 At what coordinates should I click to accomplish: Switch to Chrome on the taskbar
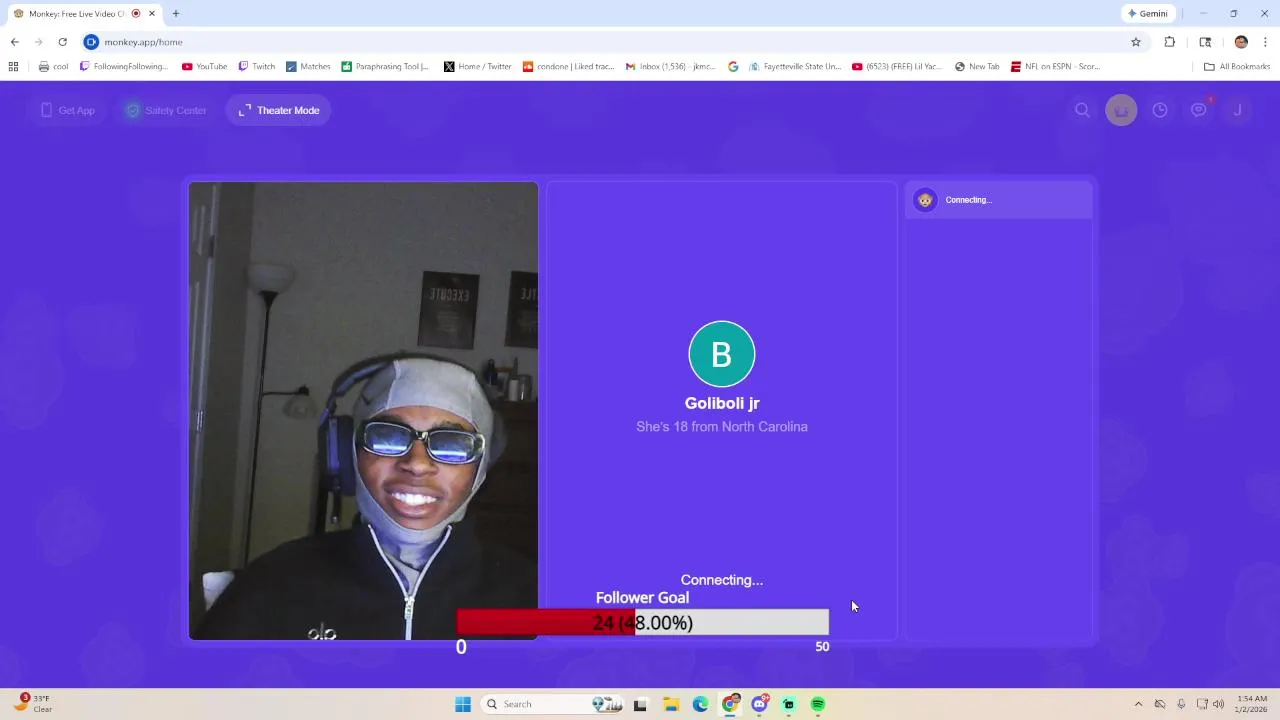coord(731,704)
